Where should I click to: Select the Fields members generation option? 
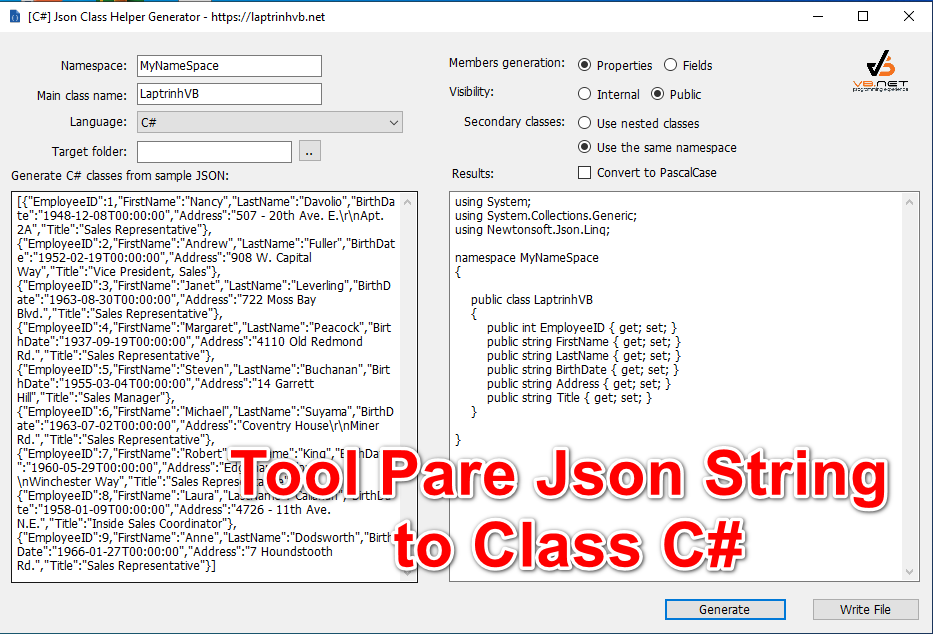671,65
